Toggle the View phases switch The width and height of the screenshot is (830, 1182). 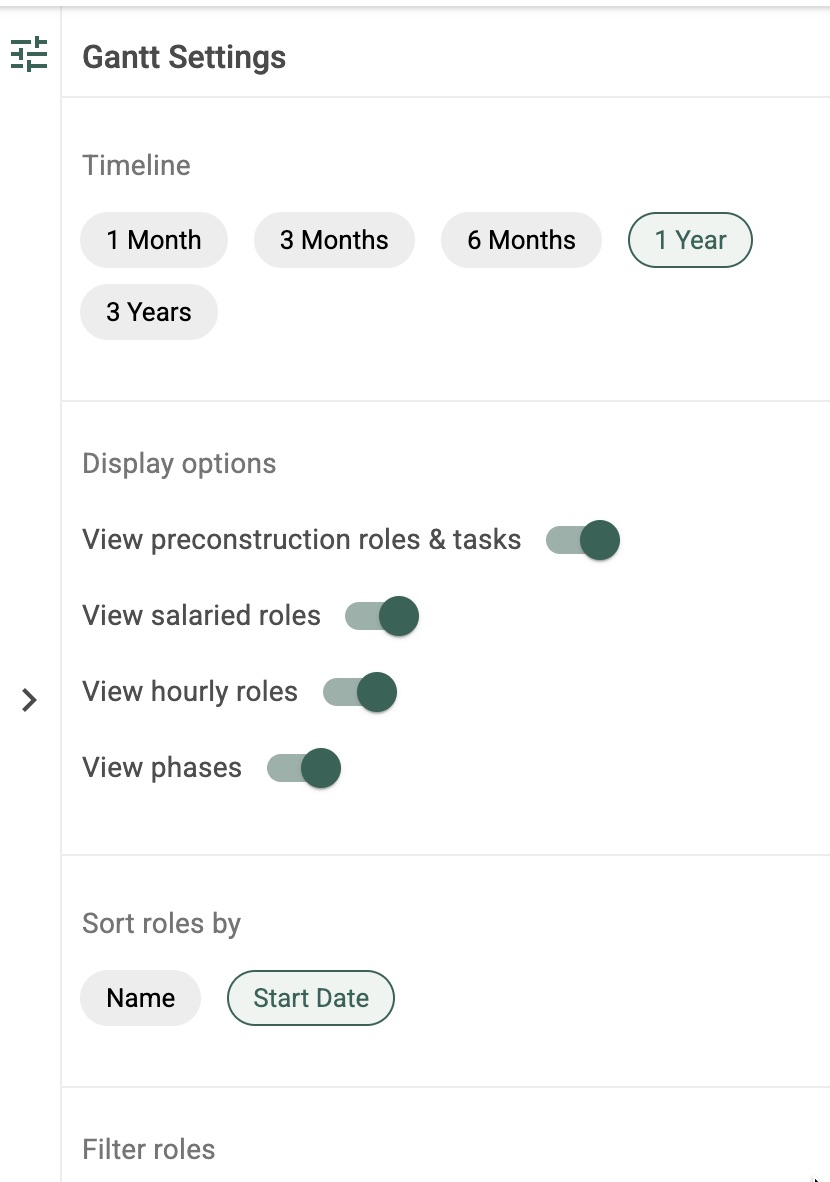[x=304, y=768]
